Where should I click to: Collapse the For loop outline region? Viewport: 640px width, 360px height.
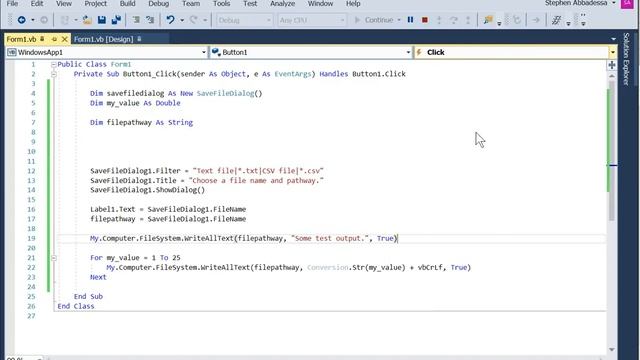[53, 258]
